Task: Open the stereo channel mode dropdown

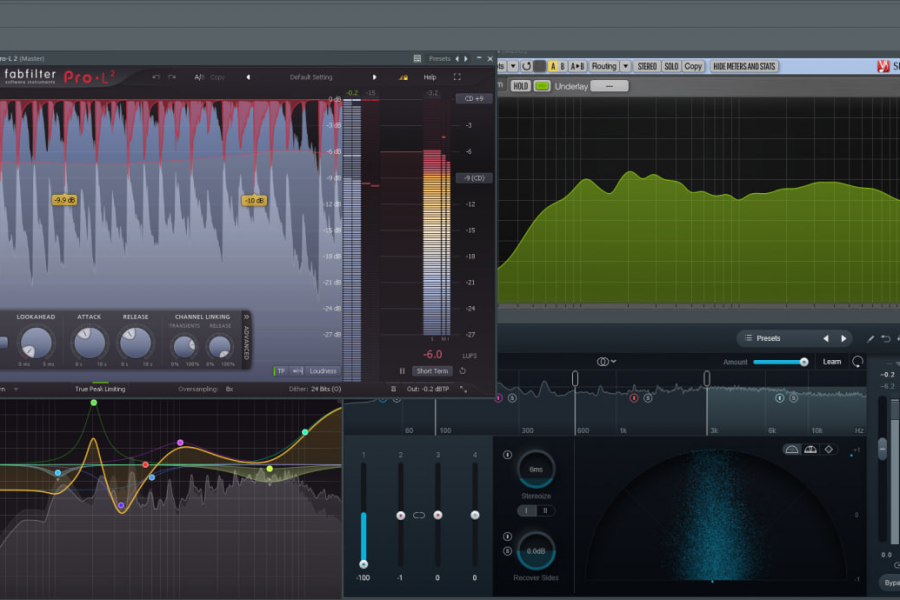Action: coord(606,361)
